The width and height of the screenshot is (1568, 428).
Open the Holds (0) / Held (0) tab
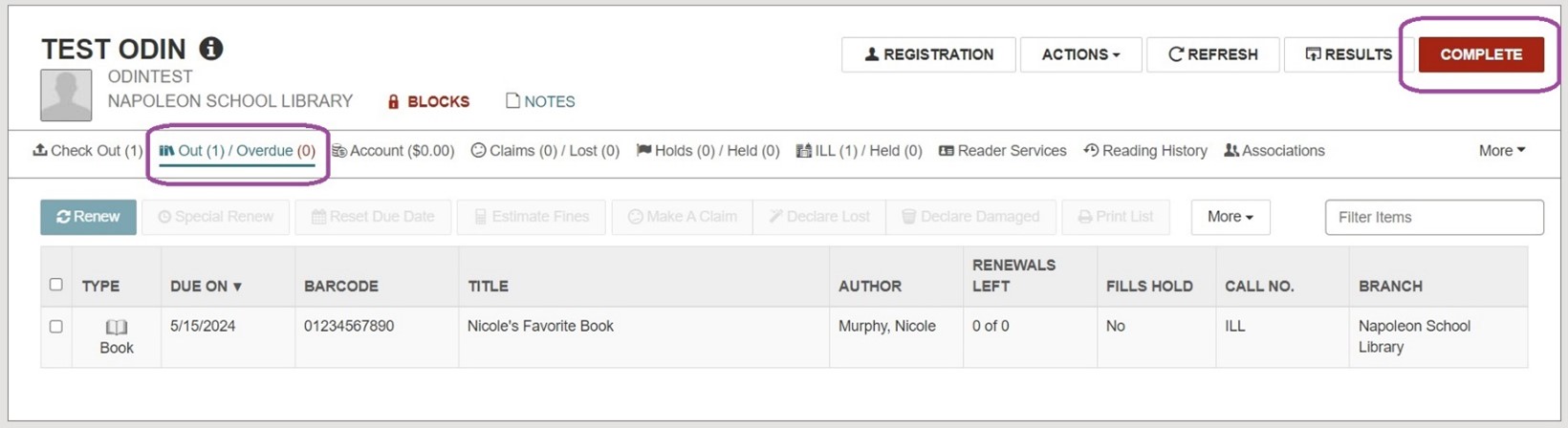point(708,151)
